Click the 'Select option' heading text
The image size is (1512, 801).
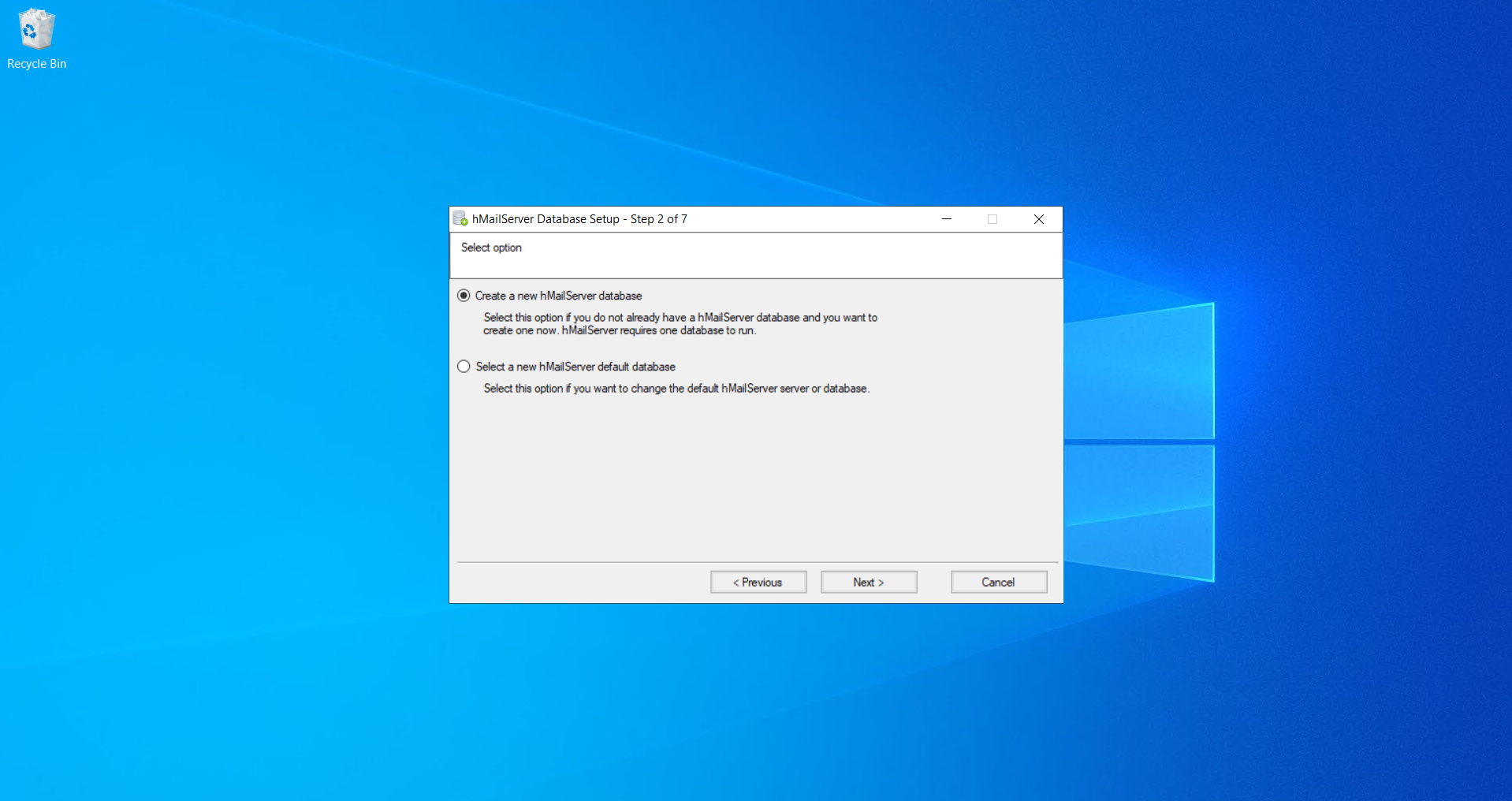coord(491,248)
